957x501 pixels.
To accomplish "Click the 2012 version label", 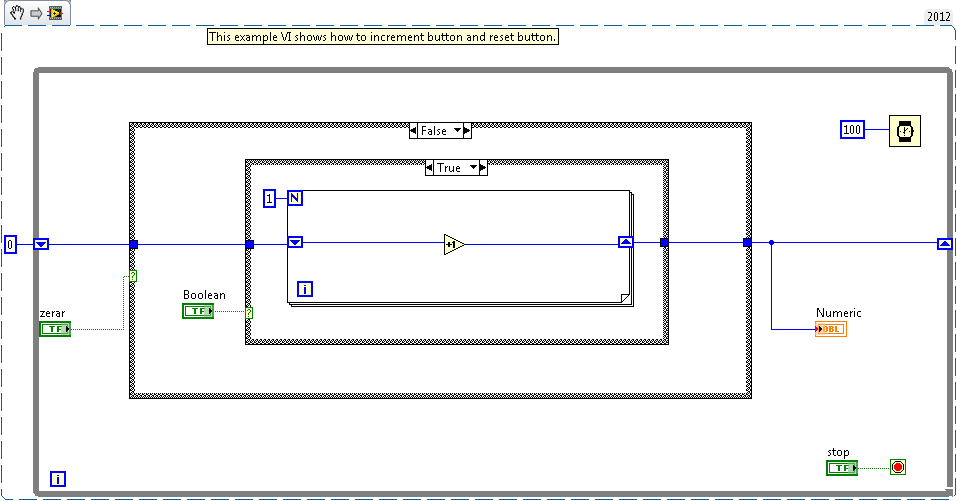I will click(939, 16).
